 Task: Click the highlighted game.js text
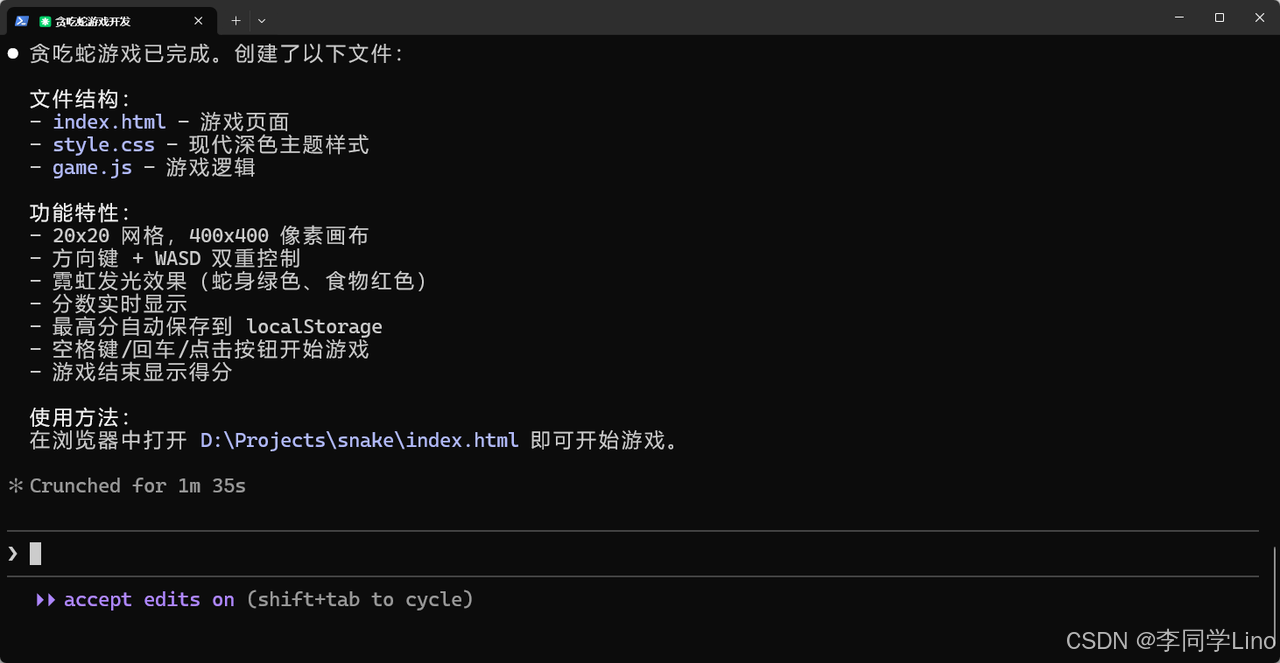point(92,167)
